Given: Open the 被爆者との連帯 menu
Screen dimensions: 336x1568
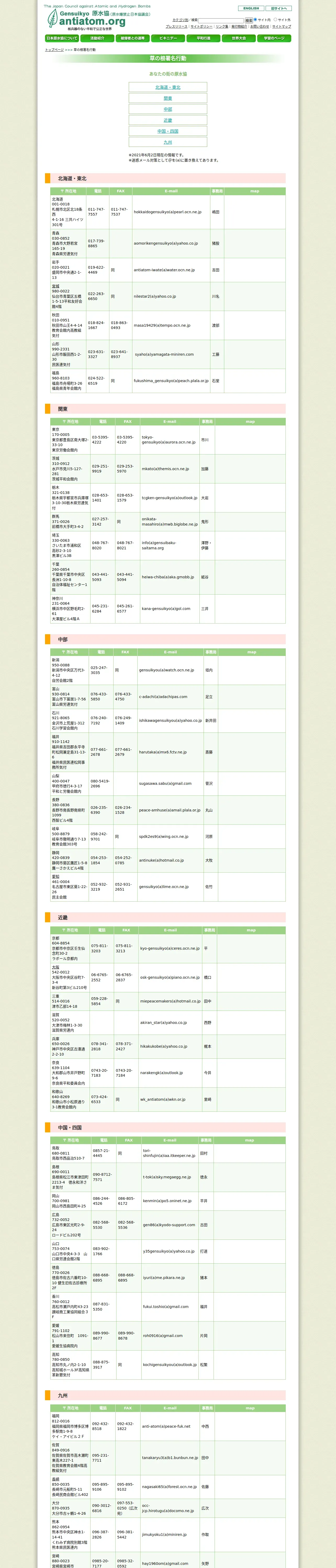Looking at the screenshot, I should click(x=133, y=38).
